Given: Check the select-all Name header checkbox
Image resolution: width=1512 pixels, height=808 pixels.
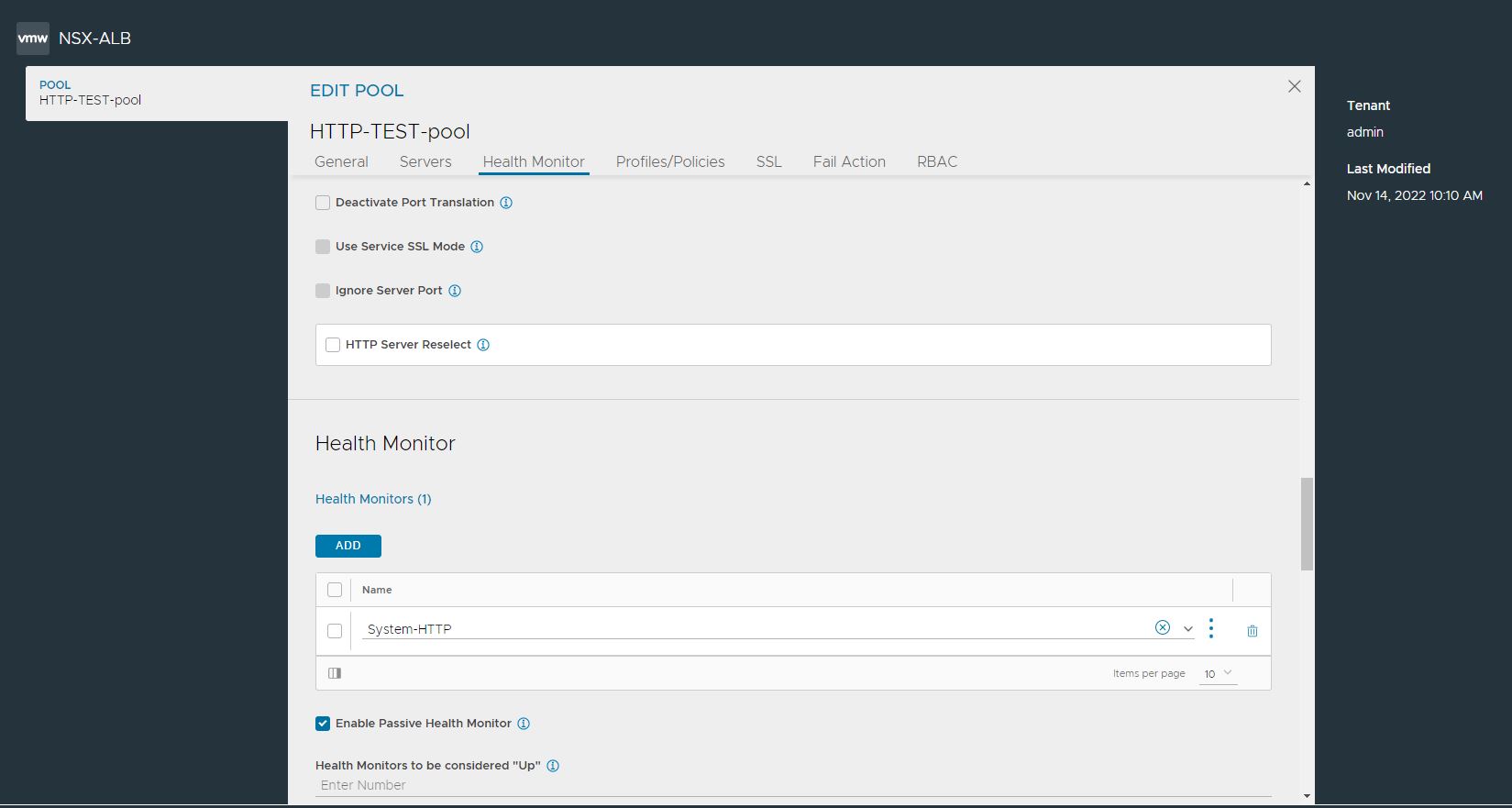Looking at the screenshot, I should coord(335,590).
